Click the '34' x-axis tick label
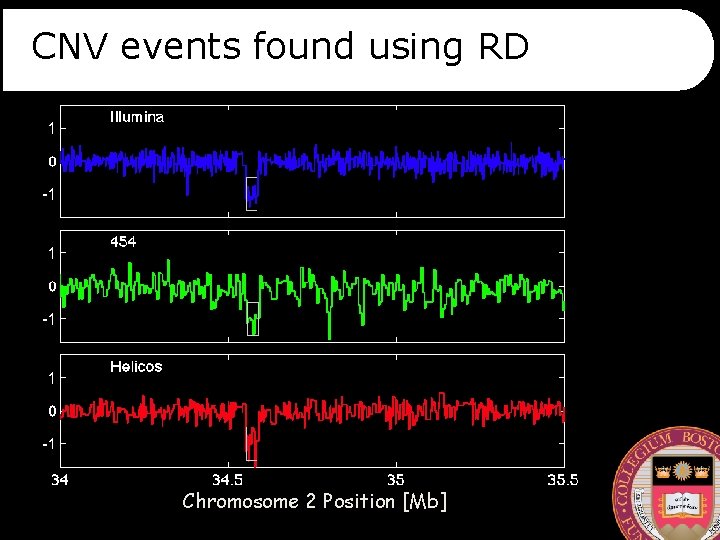This screenshot has width=720, height=540. pyautogui.click(x=60, y=480)
